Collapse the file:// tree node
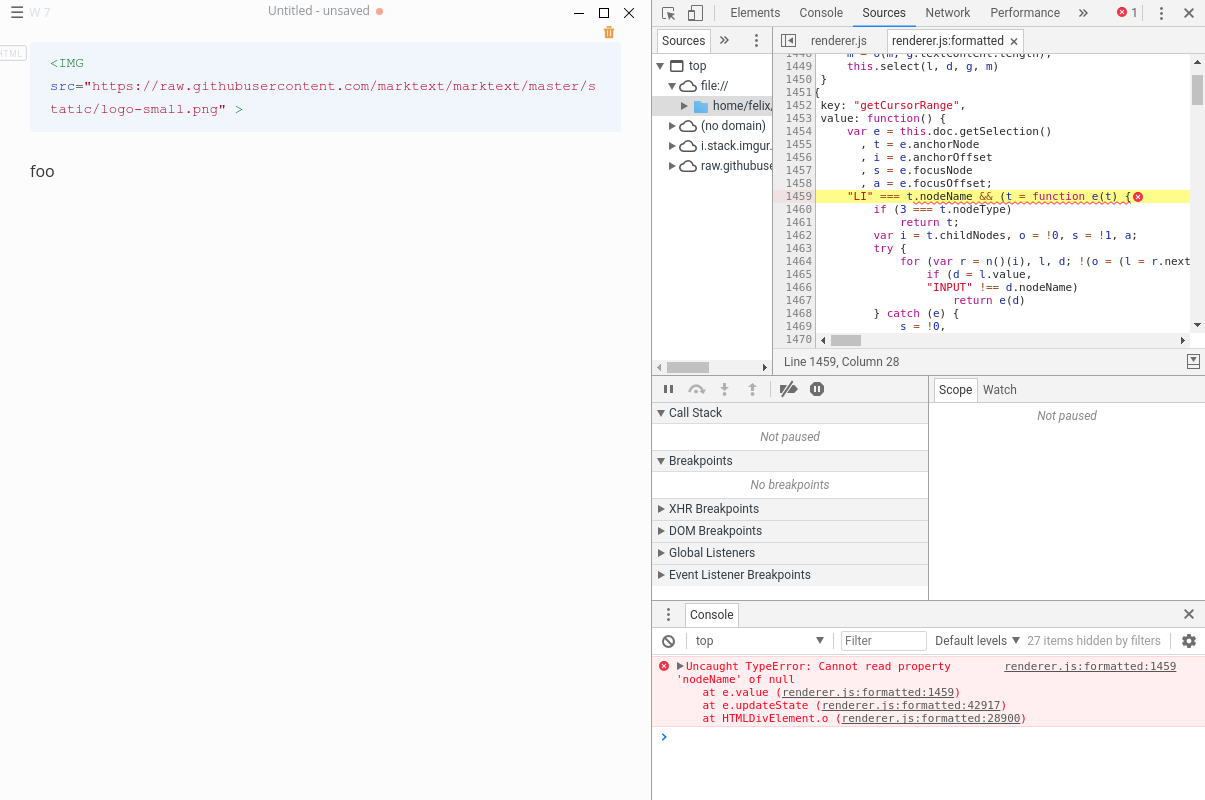1205x800 pixels. click(673, 86)
